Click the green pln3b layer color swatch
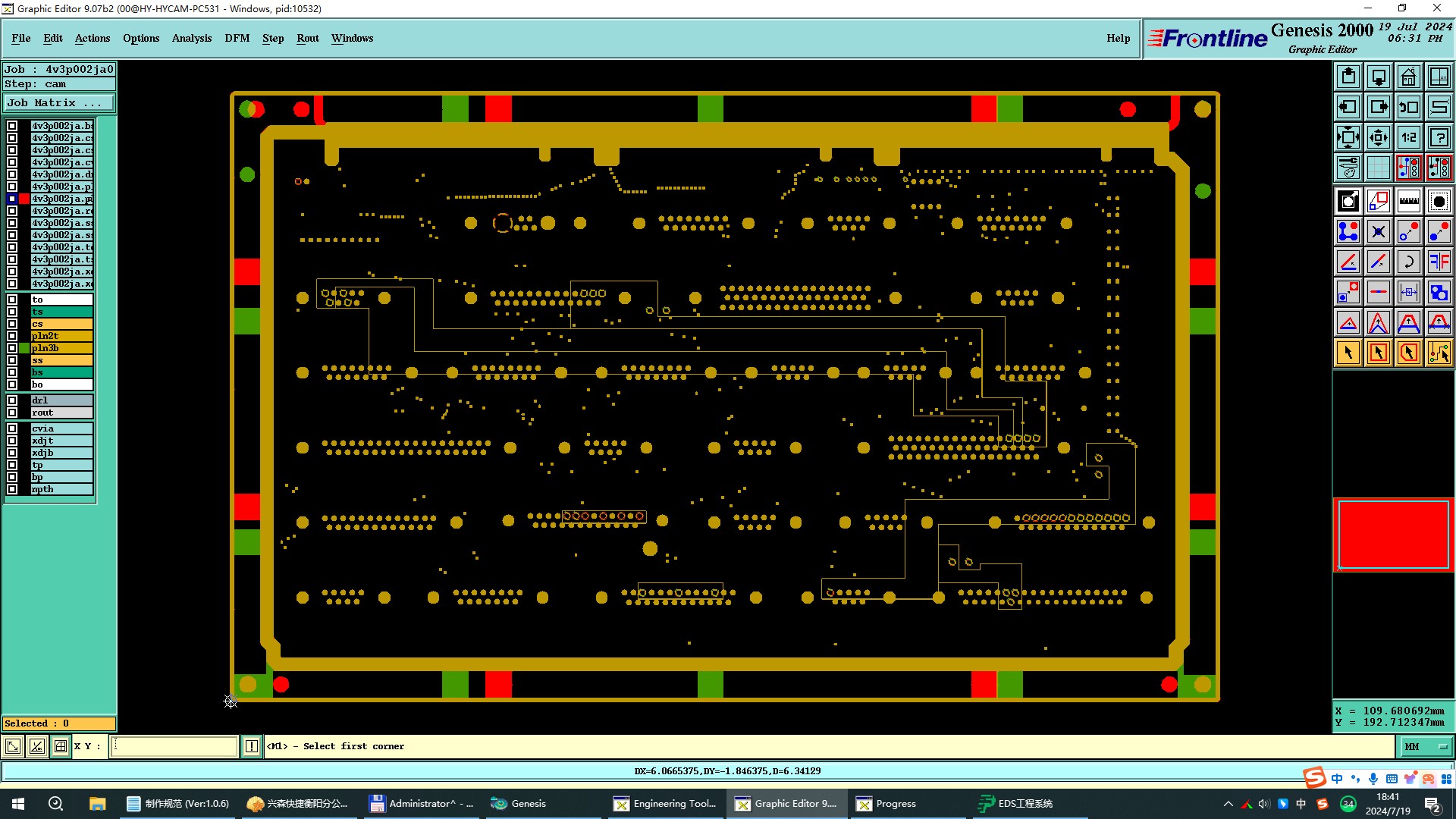The width and height of the screenshot is (1456, 819). [x=24, y=348]
